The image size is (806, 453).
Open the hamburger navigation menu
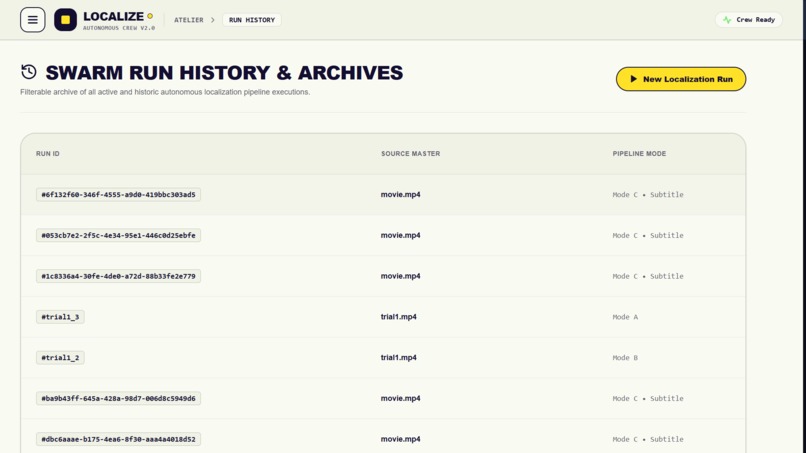click(x=32, y=20)
